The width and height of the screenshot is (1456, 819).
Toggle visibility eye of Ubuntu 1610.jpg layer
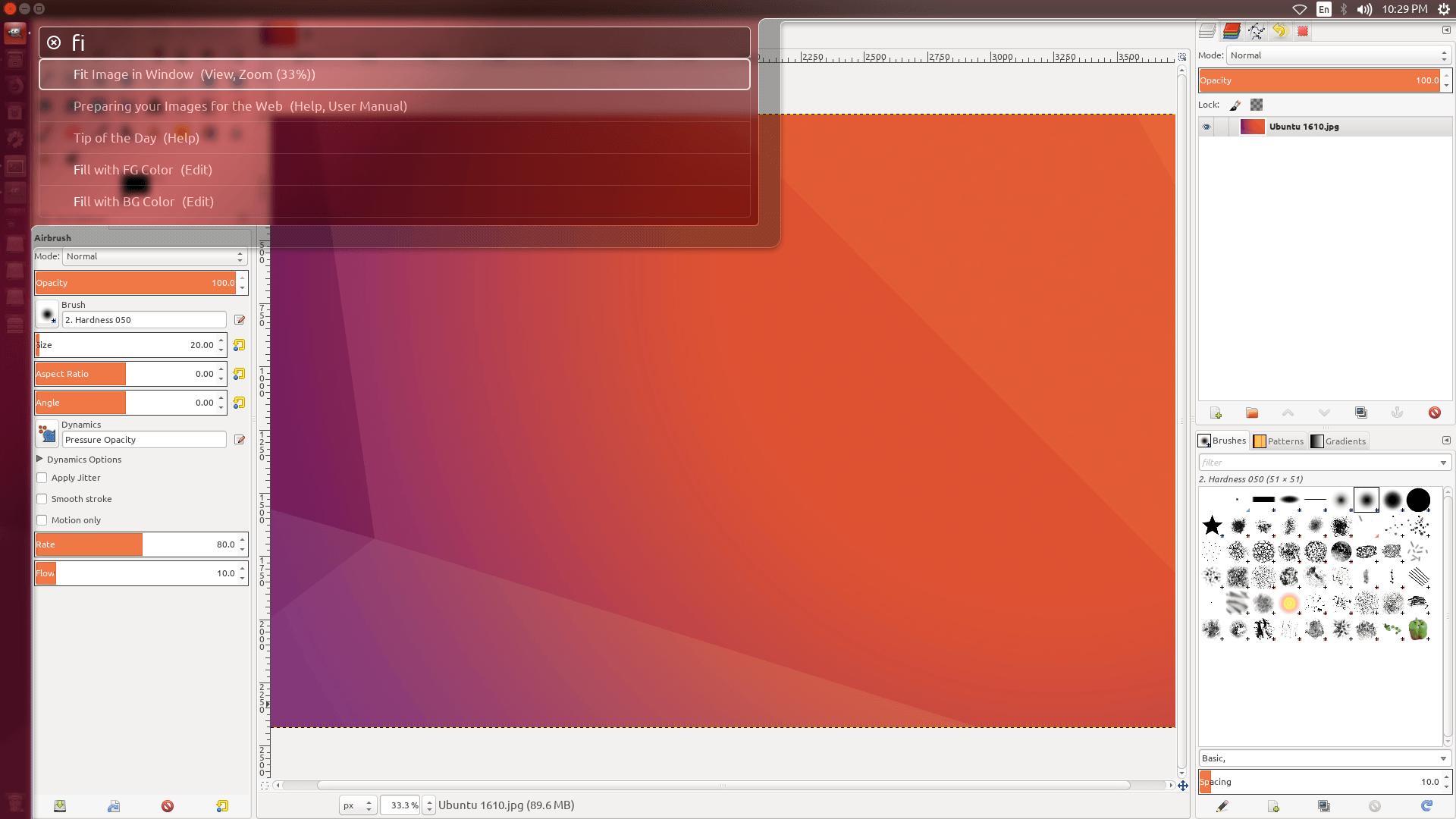[1207, 127]
